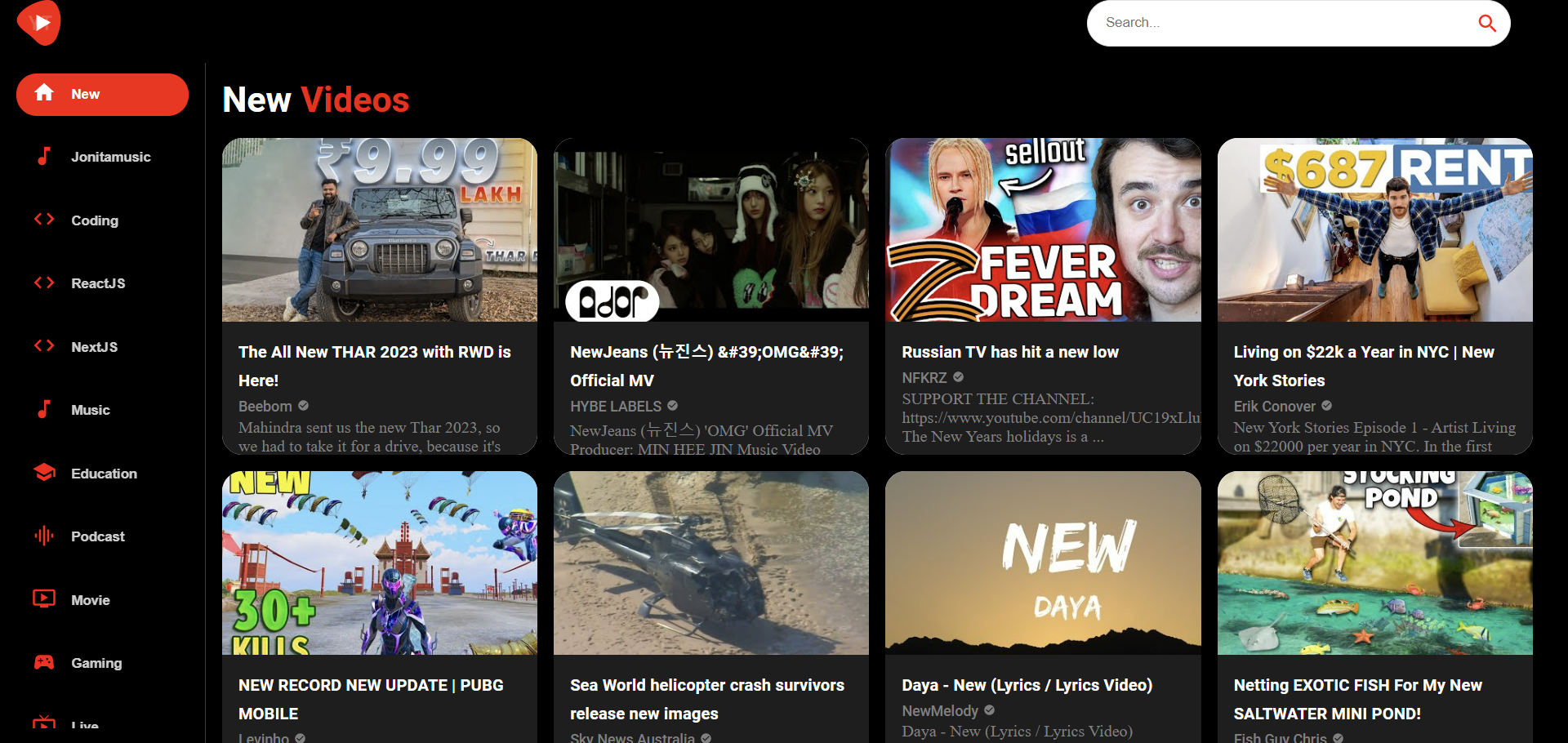Click the video screen icon beside Movie
The height and width of the screenshot is (743, 1568).
tap(44, 599)
